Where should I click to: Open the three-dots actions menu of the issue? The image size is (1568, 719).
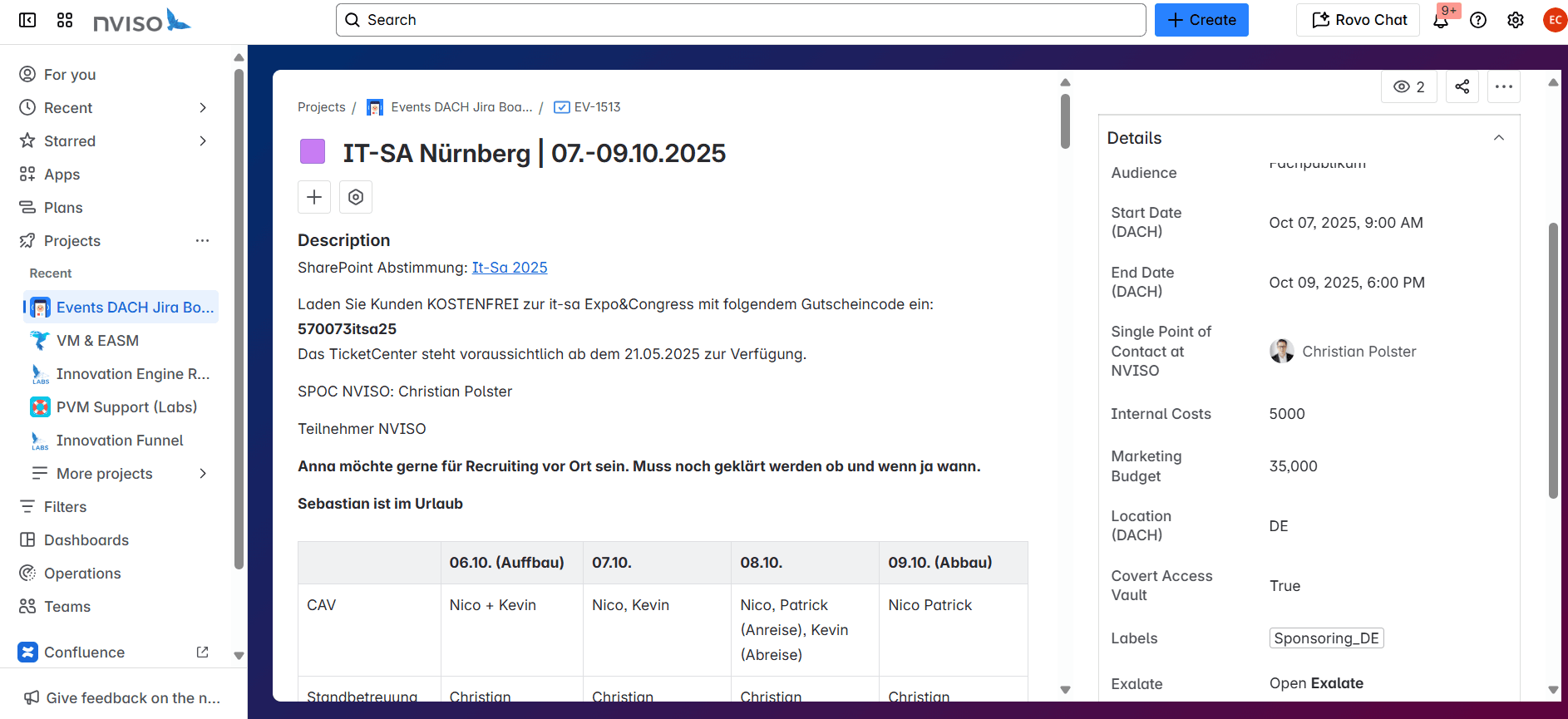(1504, 86)
